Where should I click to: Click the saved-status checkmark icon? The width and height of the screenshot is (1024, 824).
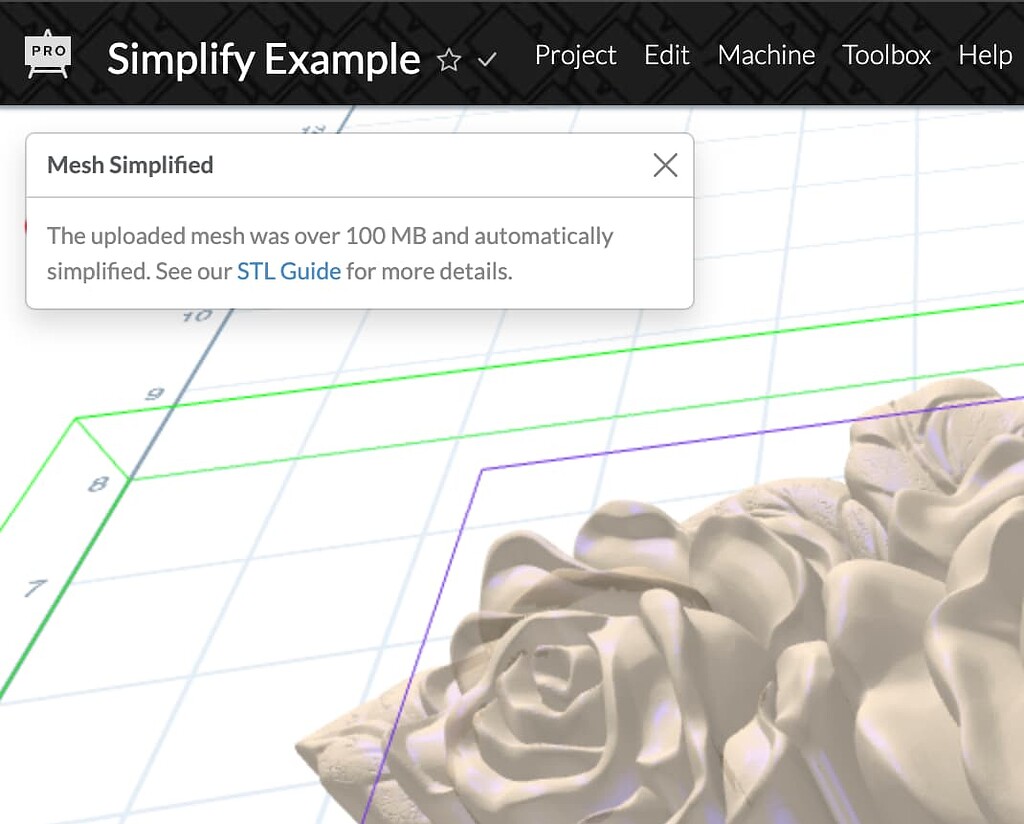[487, 59]
